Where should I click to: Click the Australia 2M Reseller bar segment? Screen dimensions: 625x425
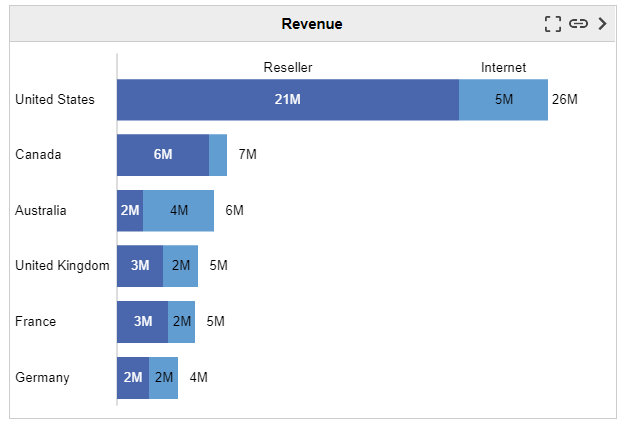pos(130,210)
